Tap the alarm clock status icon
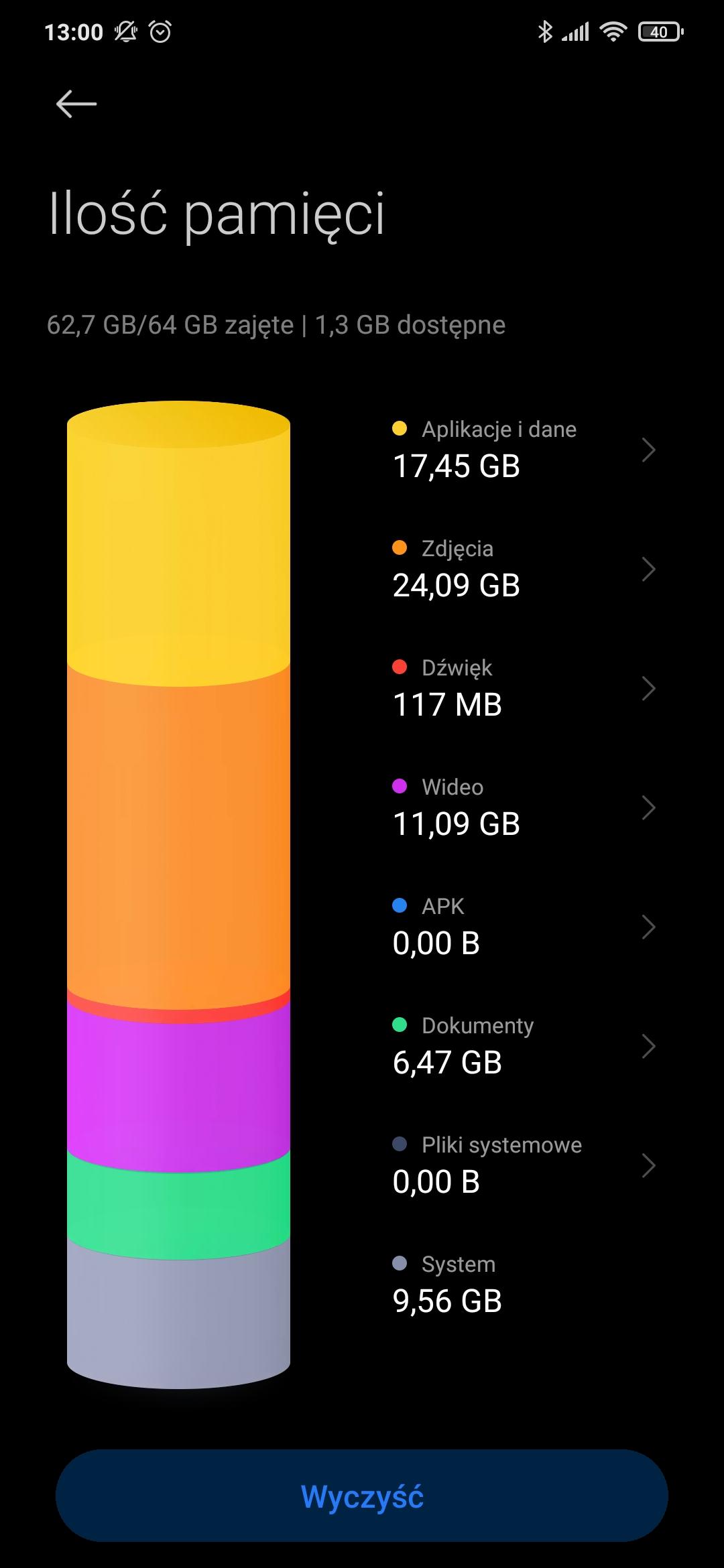Viewport: 724px width, 1568px height. 160,31
